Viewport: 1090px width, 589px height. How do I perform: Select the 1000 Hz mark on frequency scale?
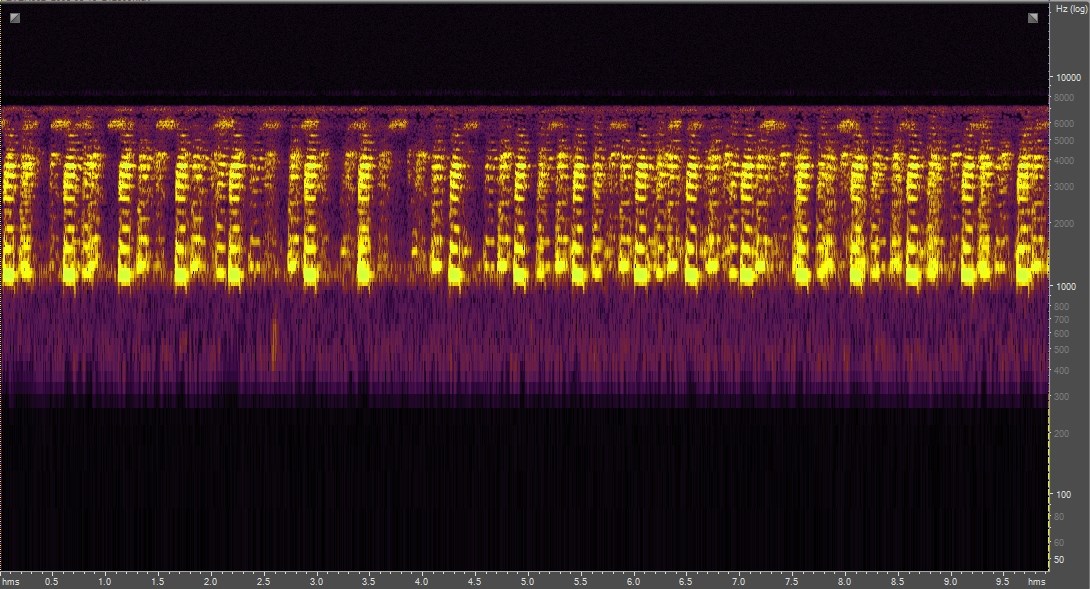pos(1066,286)
